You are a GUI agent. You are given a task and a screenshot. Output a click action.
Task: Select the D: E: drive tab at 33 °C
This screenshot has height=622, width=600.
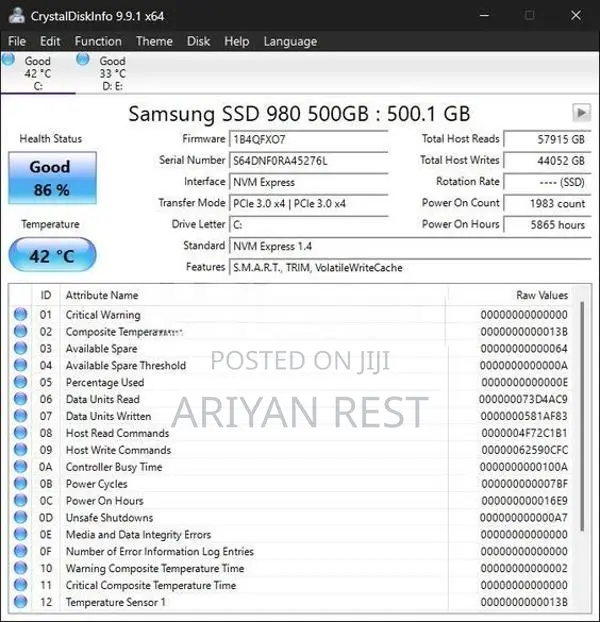113,73
